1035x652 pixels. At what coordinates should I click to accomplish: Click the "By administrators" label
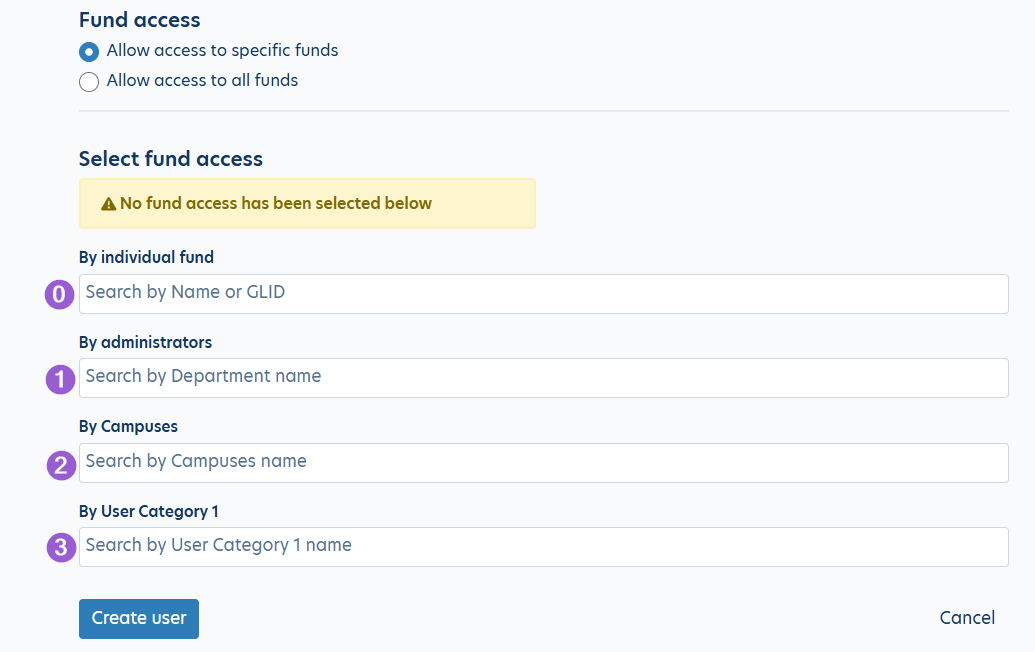(x=145, y=342)
